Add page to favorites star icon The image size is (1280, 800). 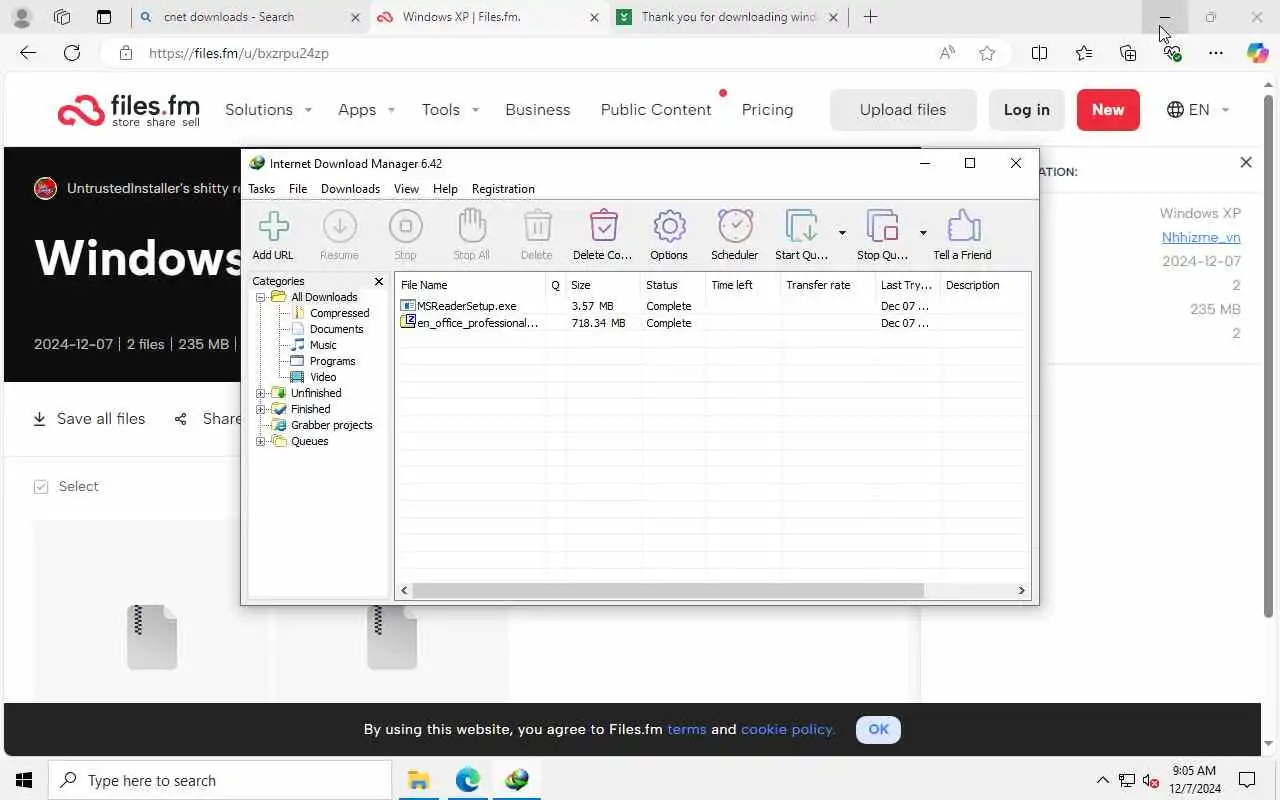coord(987,53)
